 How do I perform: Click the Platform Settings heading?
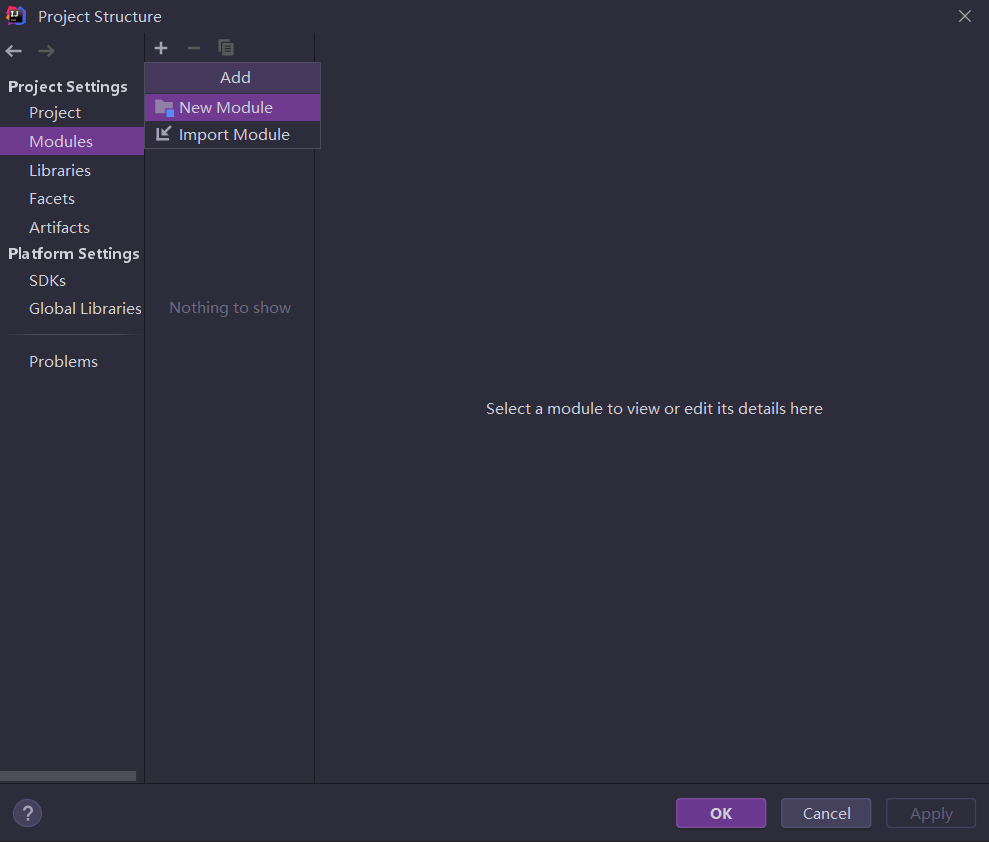[74, 254]
